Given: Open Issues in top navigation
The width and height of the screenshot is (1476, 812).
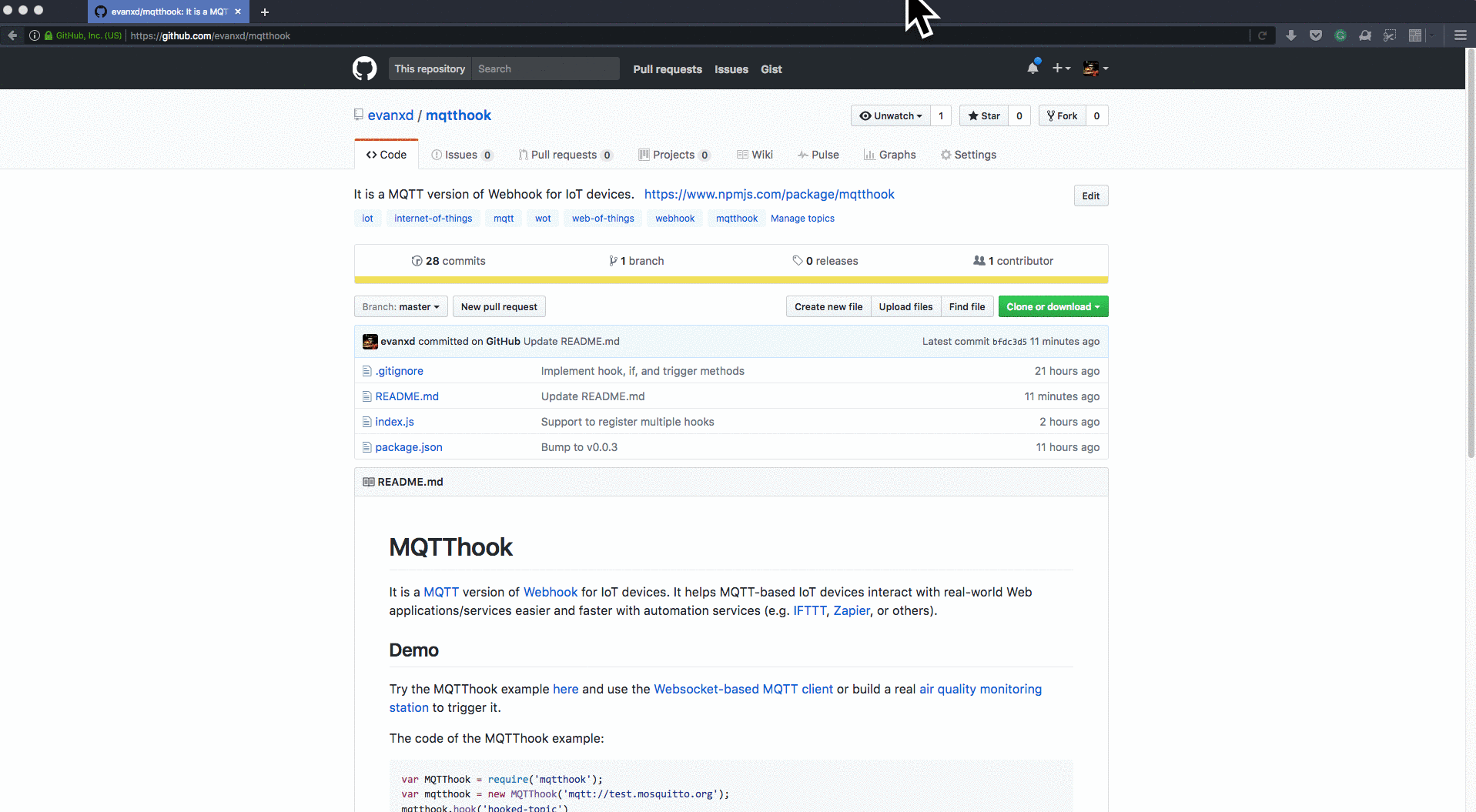Looking at the screenshot, I should click(x=731, y=69).
